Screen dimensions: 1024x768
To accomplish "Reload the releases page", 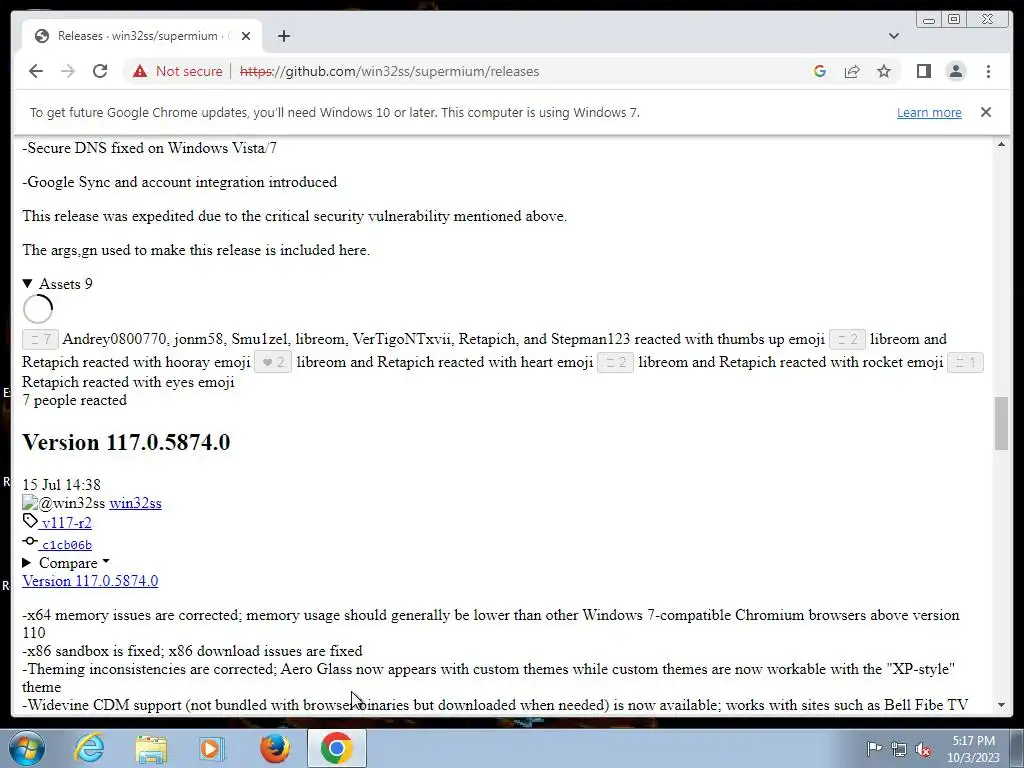I will point(100,71).
